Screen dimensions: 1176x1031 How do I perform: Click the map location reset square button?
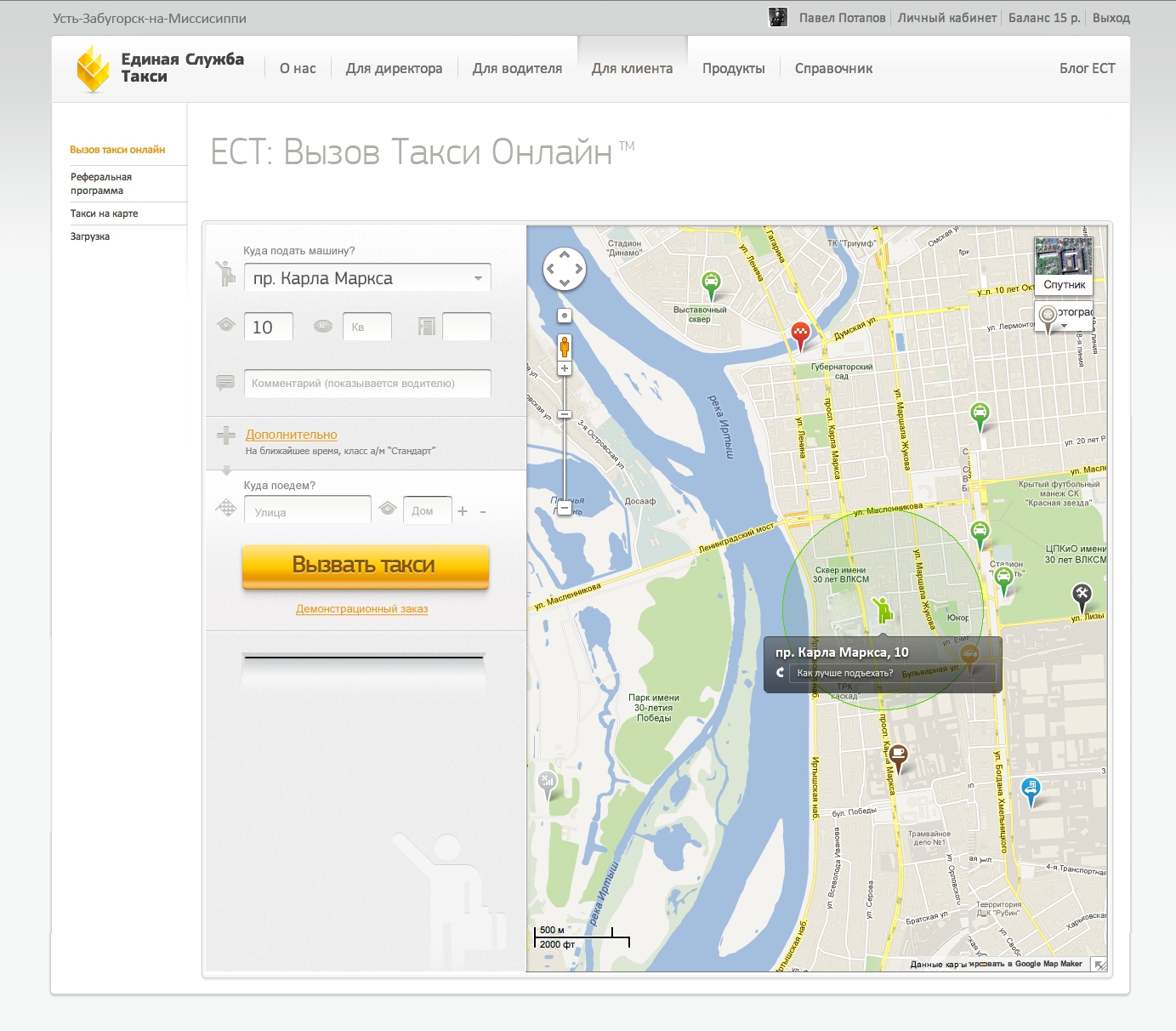565,316
